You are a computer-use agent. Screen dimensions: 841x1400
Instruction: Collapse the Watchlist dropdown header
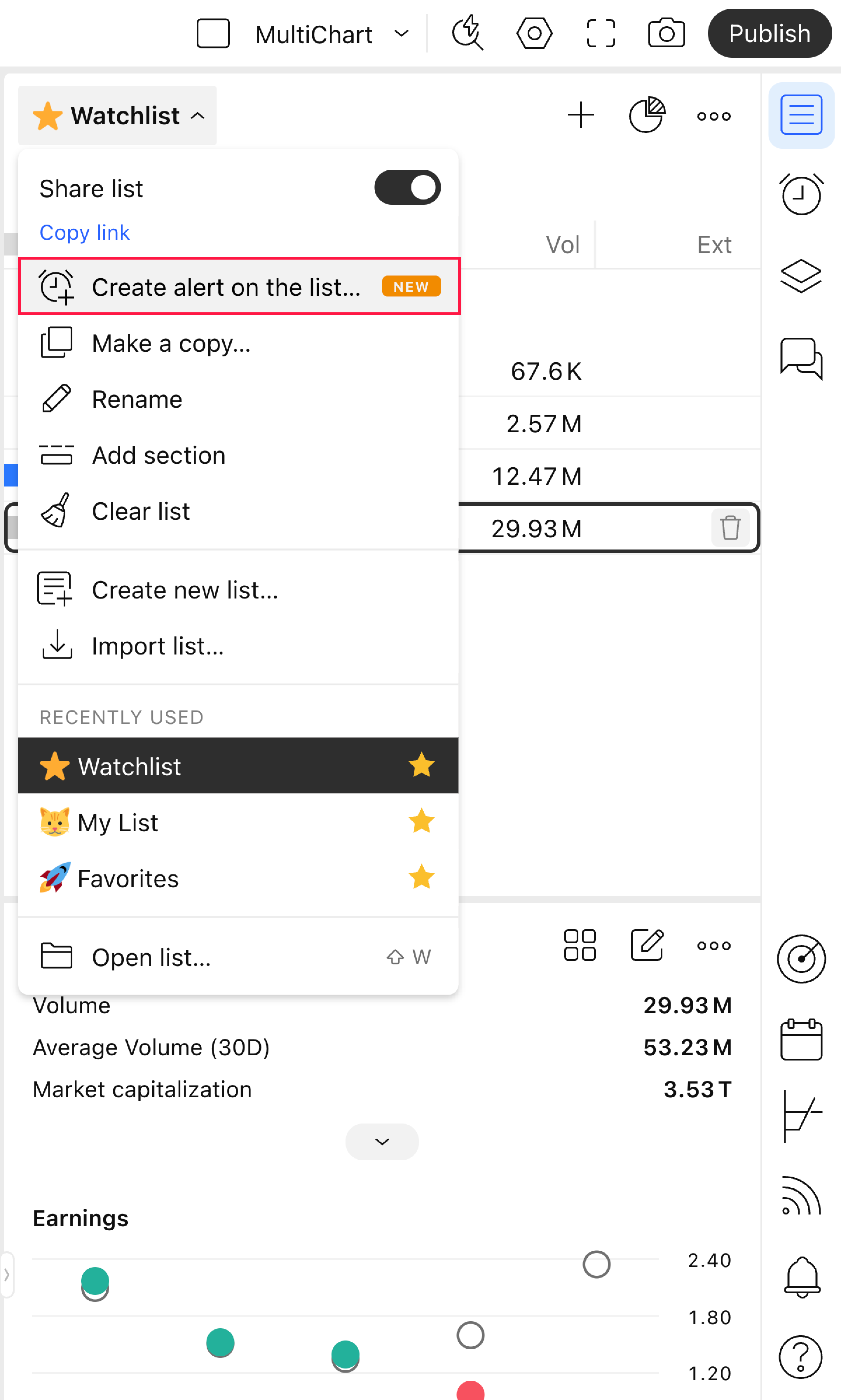(x=118, y=116)
